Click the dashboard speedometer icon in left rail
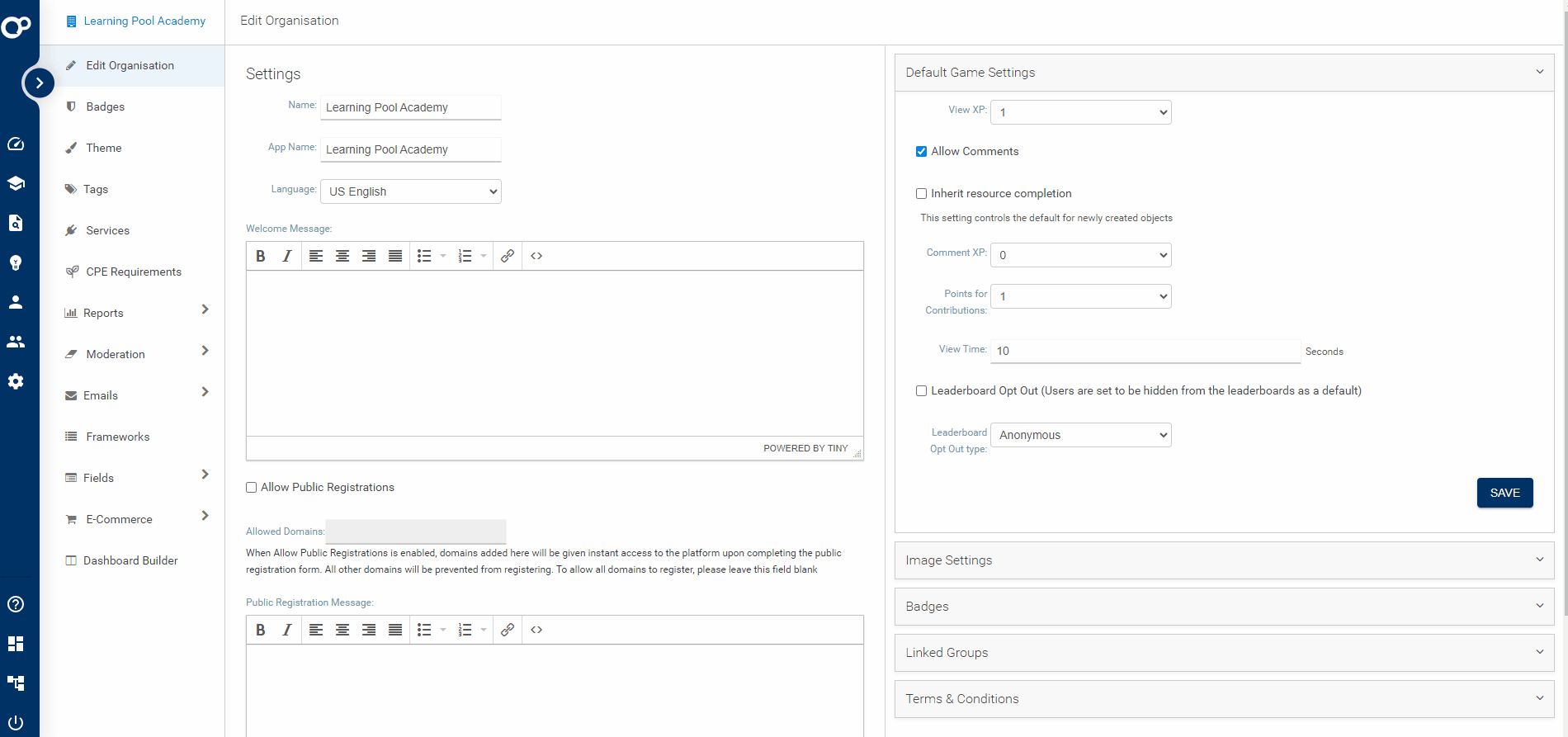The image size is (1568, 737). pos(16,144)
